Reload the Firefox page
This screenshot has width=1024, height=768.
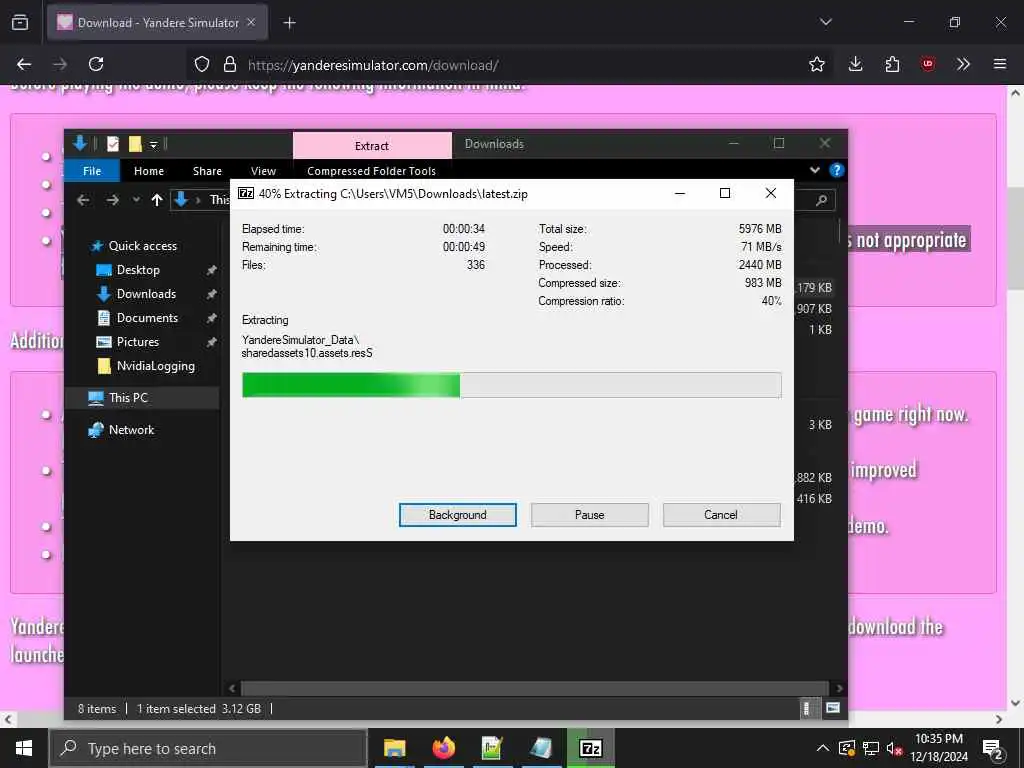coord(96,64)
